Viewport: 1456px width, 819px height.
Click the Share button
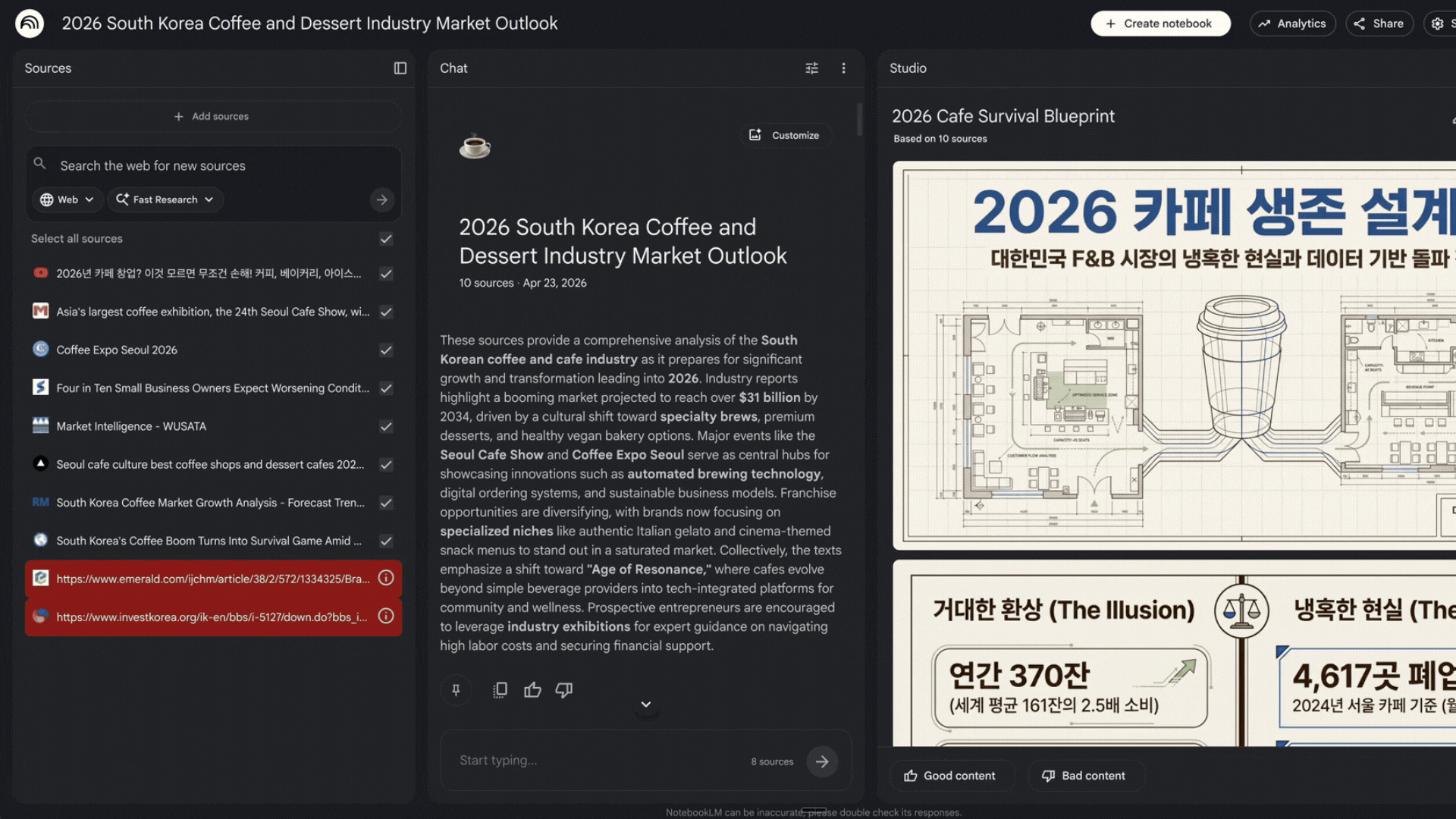(x=1379, y=24)
